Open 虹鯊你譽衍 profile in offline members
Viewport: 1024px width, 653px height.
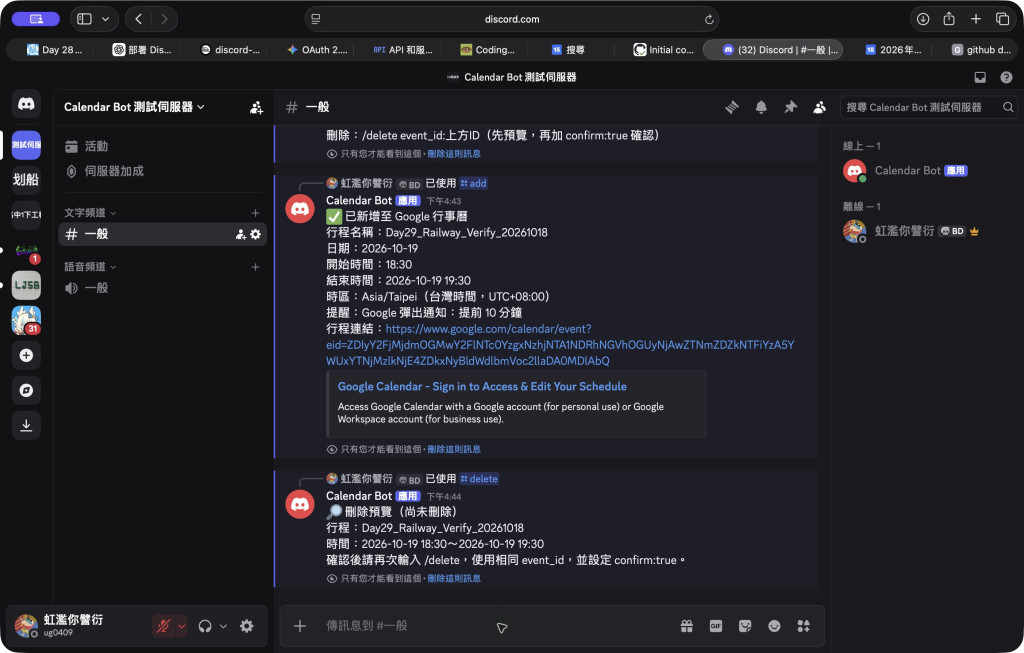pyautogui.click(x=926, y=231)
